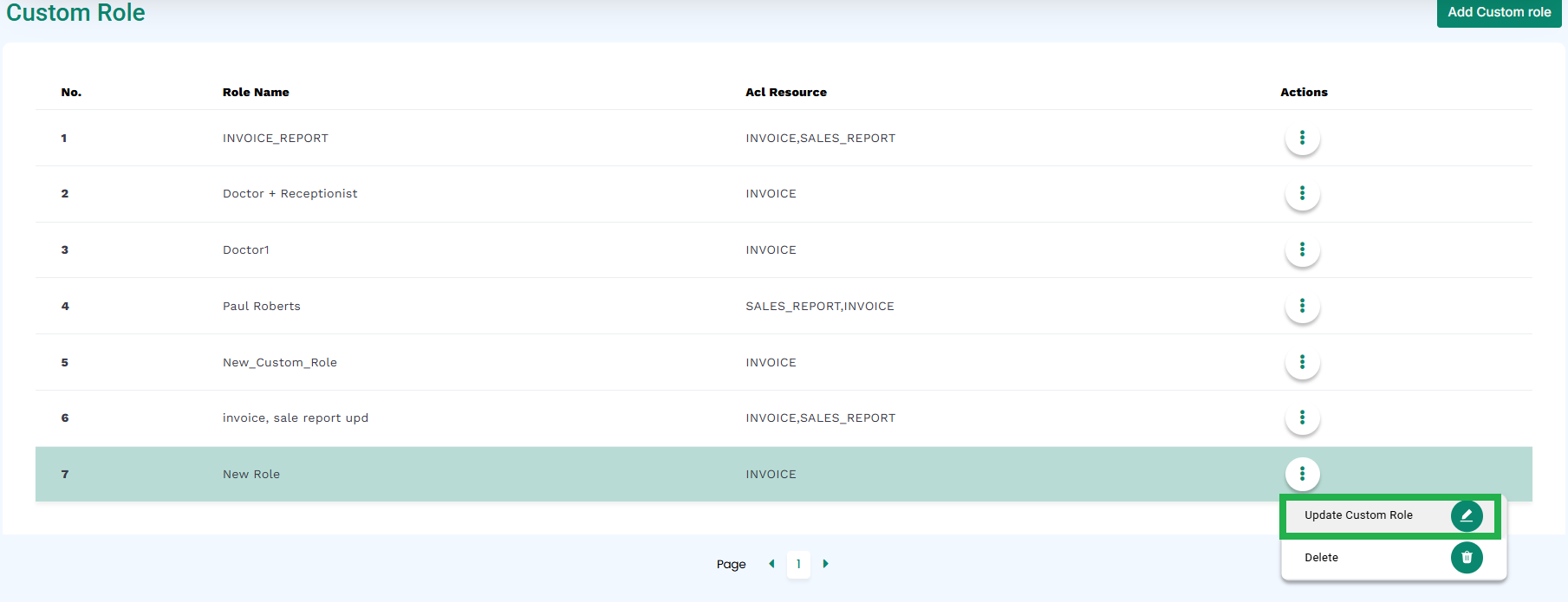The width and height of the screenshot is (1568, 602).
Task: Open actions menu for INVOICE_REPORT row
Action: click(x=1302, y=138)
